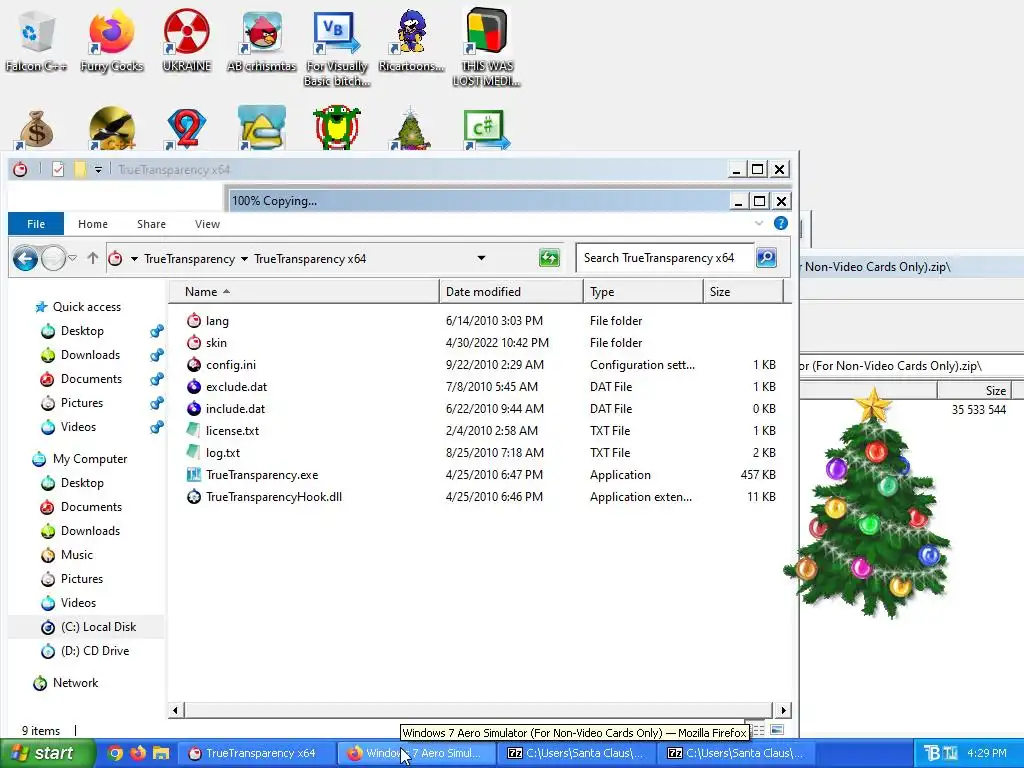Expand address bar root location dropdown
The image size is (1024, 768).
click(134, 259)
